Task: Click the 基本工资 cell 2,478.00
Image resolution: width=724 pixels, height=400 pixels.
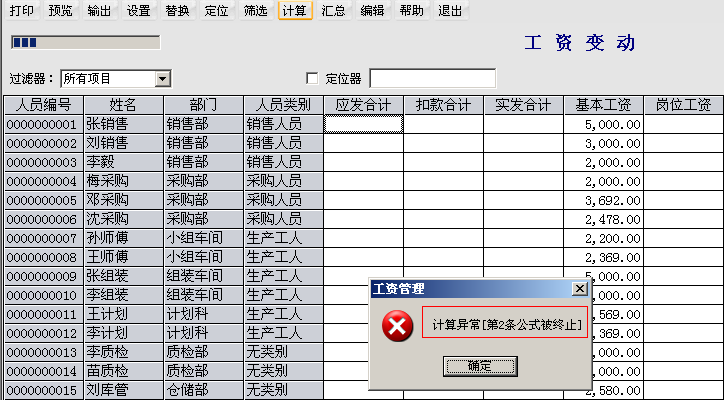Action: (x=603, y=219)
